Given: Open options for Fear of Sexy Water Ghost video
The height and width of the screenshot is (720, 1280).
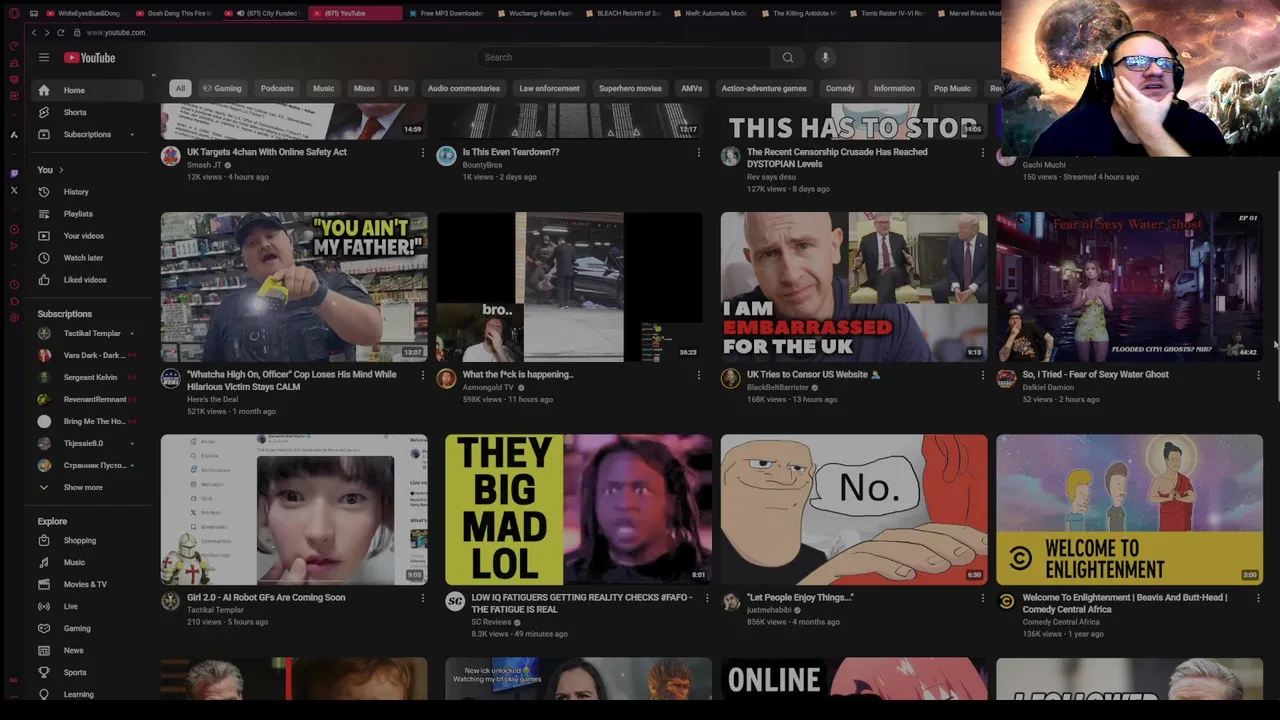Looking at the screenshot, I should click(1258, 375).
